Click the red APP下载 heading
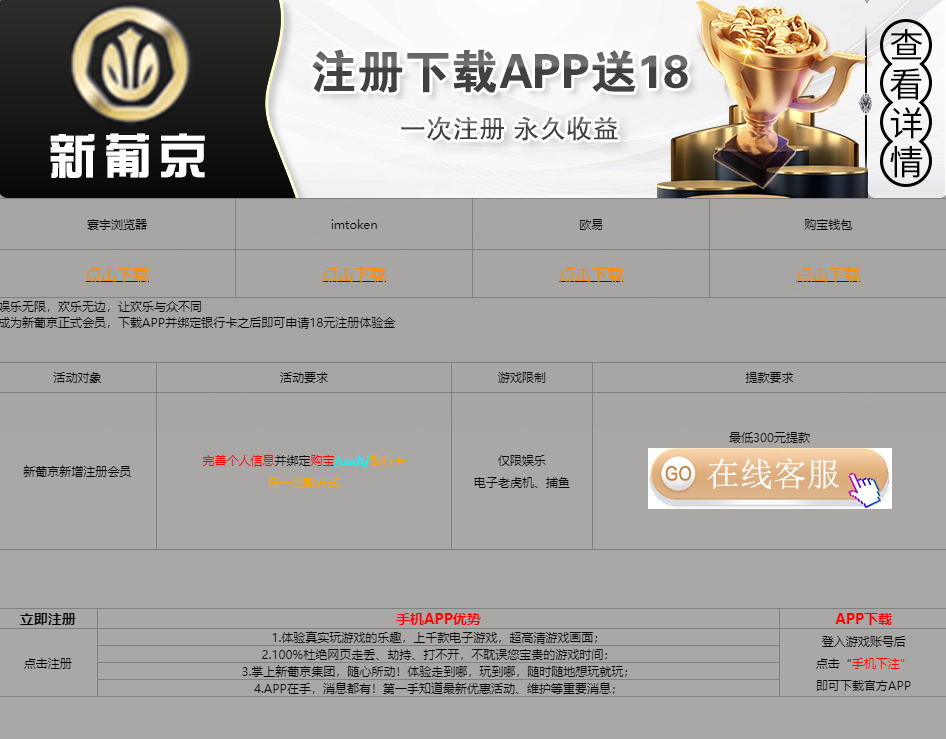This screenshot has width=946, height=739. (x=863, y=619)
